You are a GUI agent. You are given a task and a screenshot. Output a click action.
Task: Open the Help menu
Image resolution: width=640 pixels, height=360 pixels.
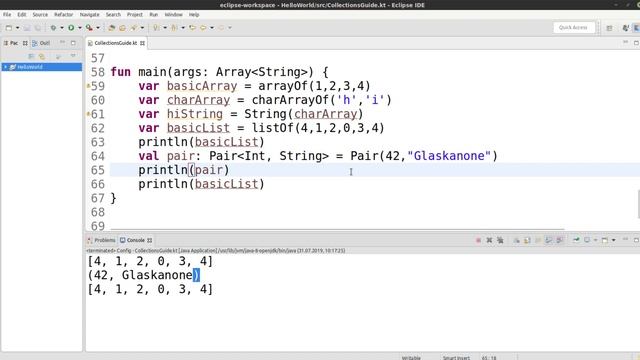[x=194, y=15]
